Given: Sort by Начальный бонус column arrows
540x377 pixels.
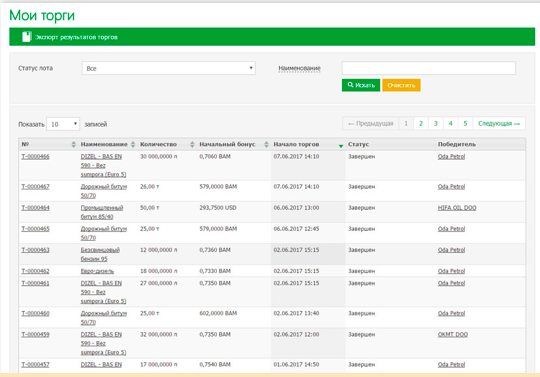Looking at the screenshot, I should [266, 144].
